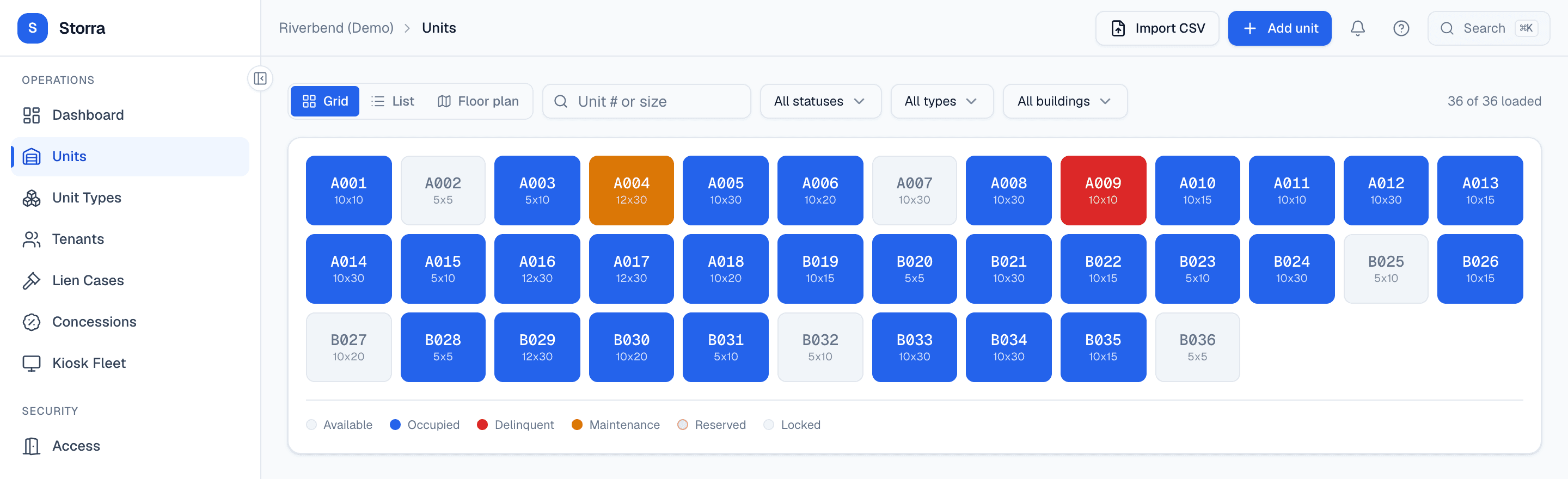This screenshot has height=479, width=1568.
Task: Focus the Unit # or size field
Action: [x=646, y=102]
